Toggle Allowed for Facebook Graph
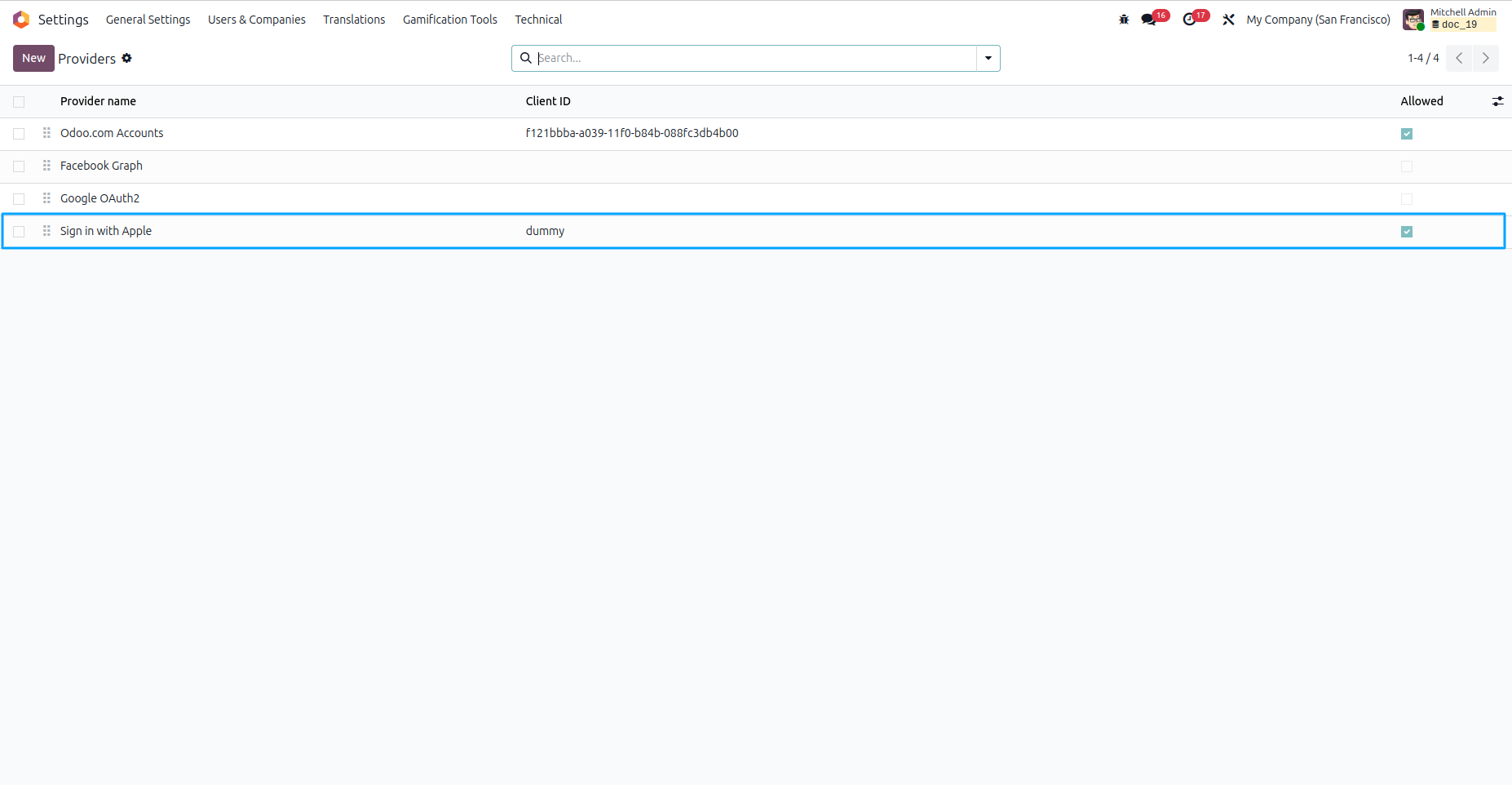This screenshot has width=1512, height=785. point(1407,166)
